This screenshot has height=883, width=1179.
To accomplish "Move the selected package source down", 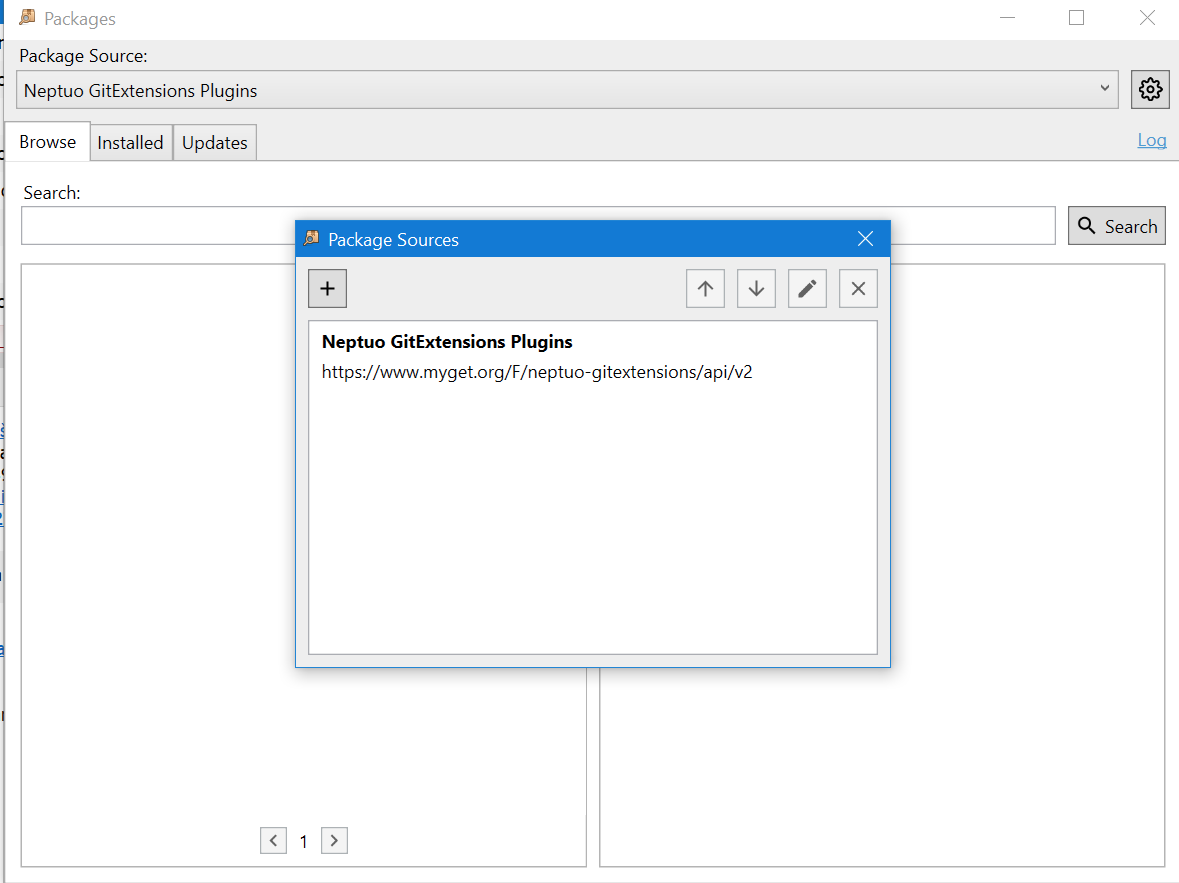I will point(756,288).
